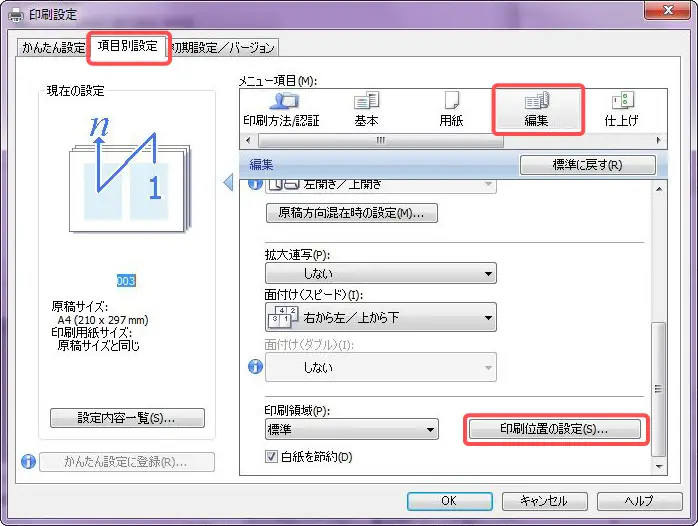Click left arrow of menu item scrollbar
Viewport: 698px width, 526px height.
coord(248,141)
